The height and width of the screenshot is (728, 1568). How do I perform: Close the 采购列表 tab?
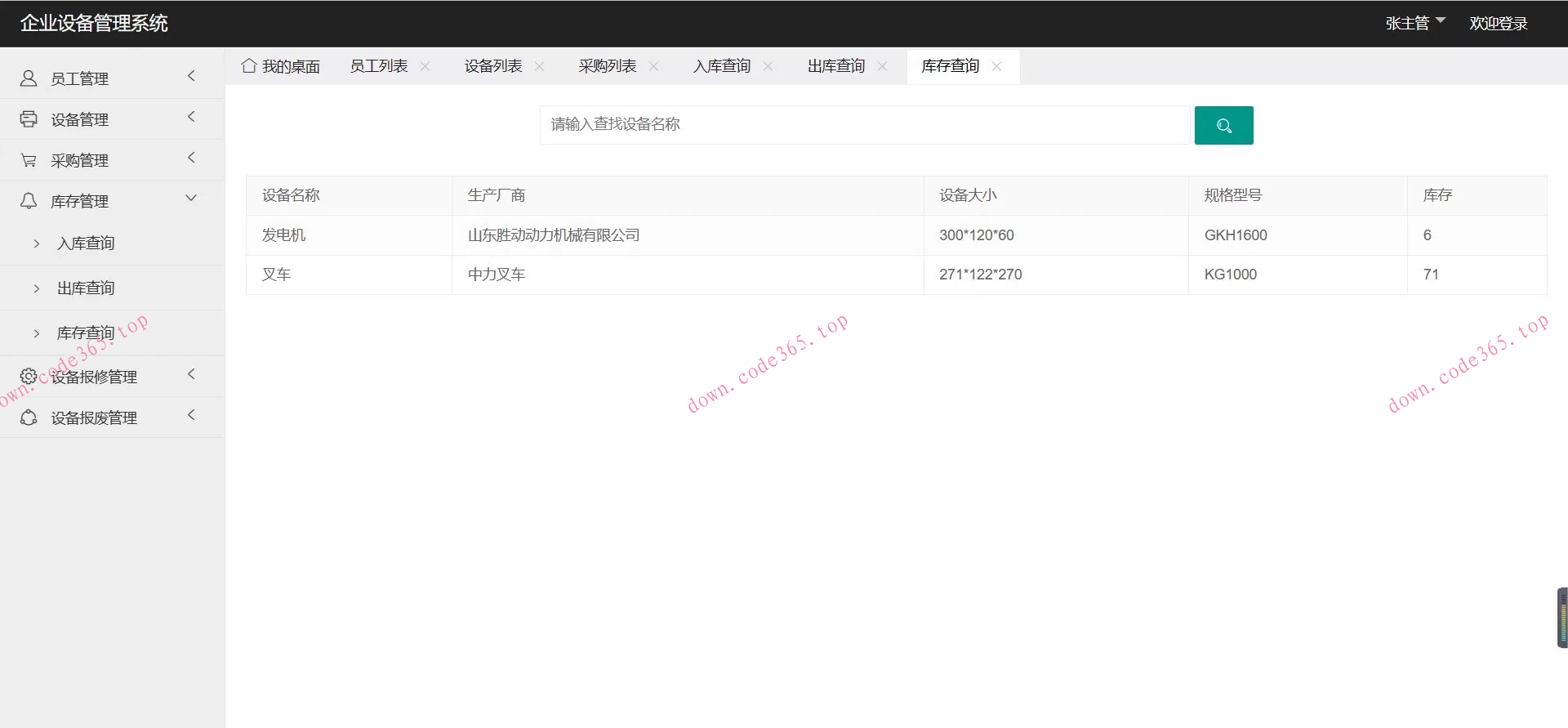coord(653,66)
